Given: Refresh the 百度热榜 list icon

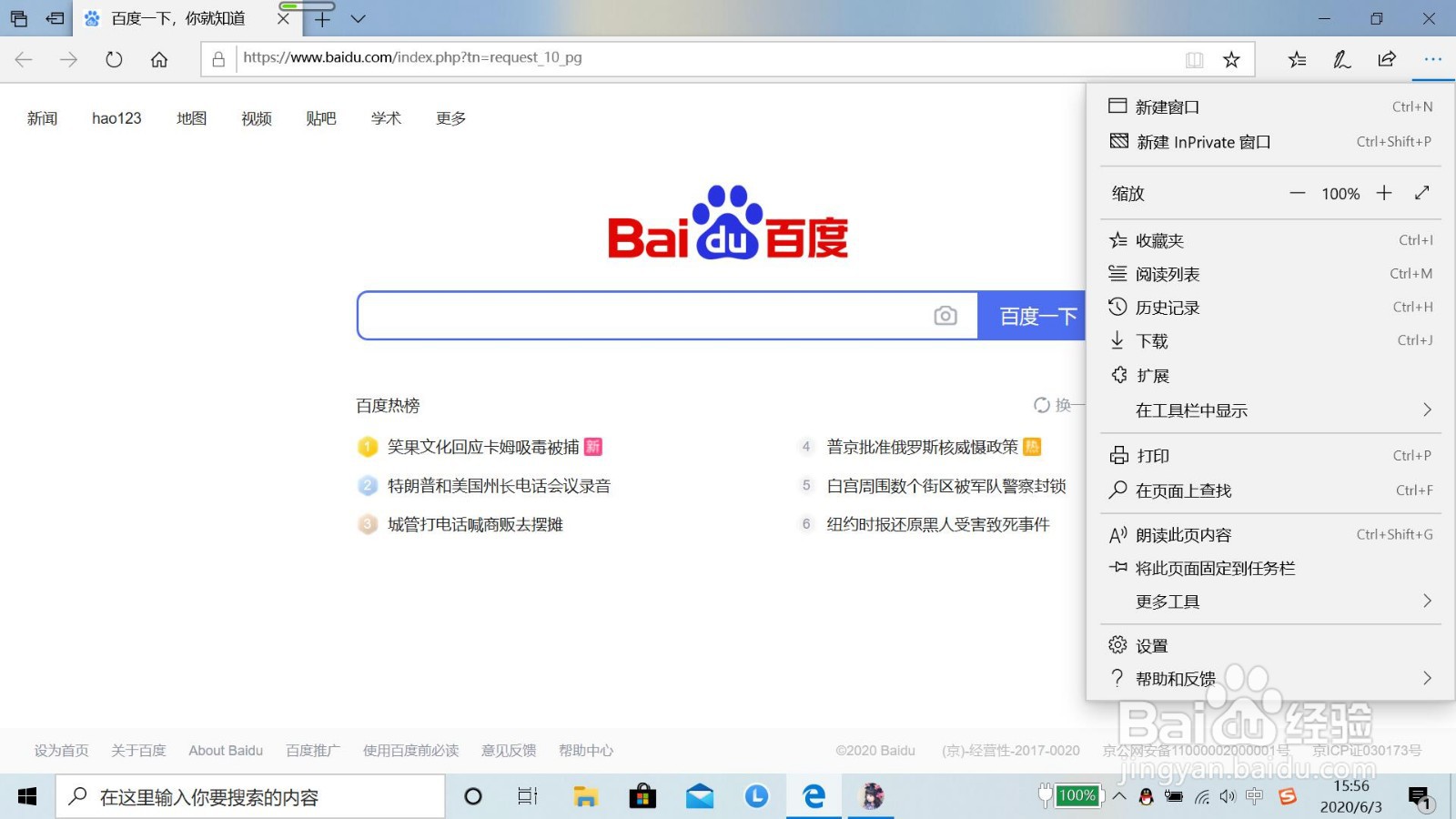Looking at the screenshot, I should click(1042, 405).
